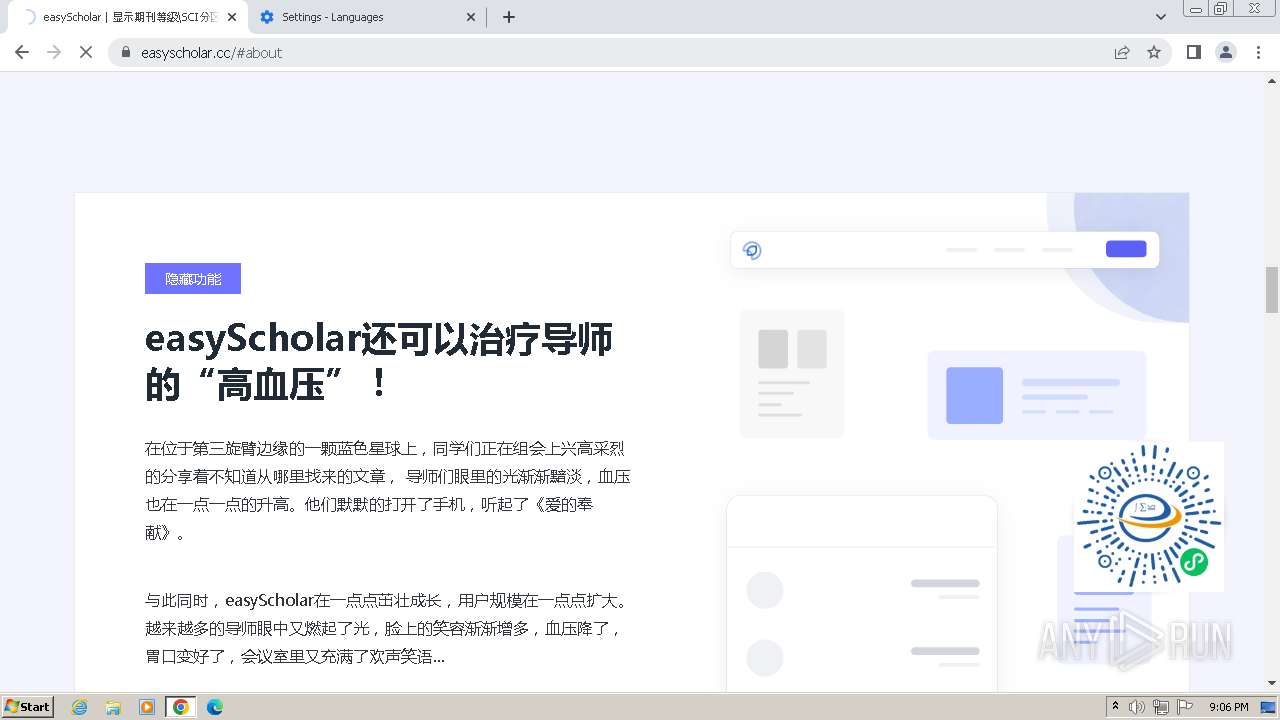The height and width of the screenshot is (720, 1280).
Task: Open Action Center flag icon
Action: click(1184, 707)
